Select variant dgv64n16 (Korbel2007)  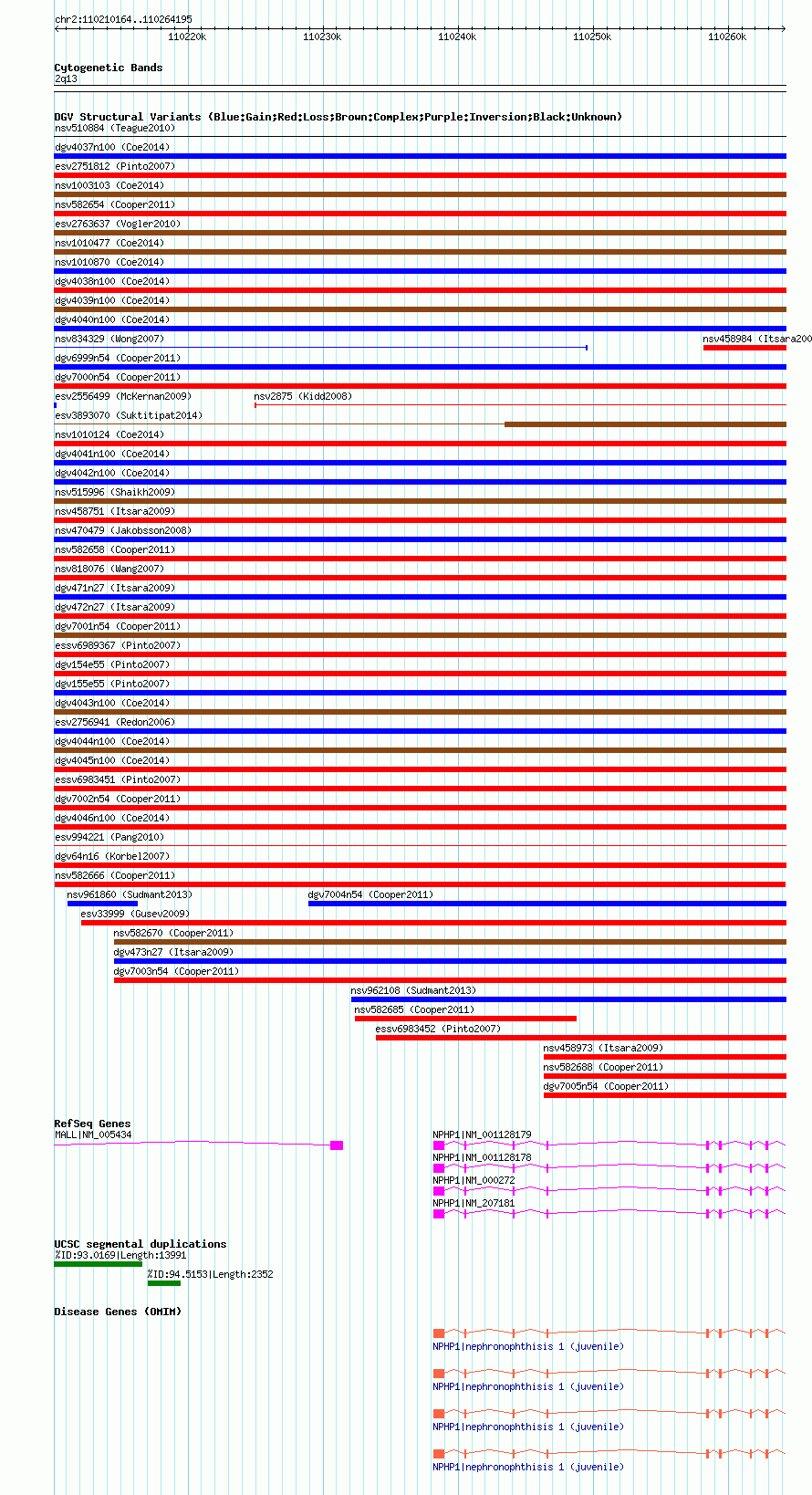[112, 856]
